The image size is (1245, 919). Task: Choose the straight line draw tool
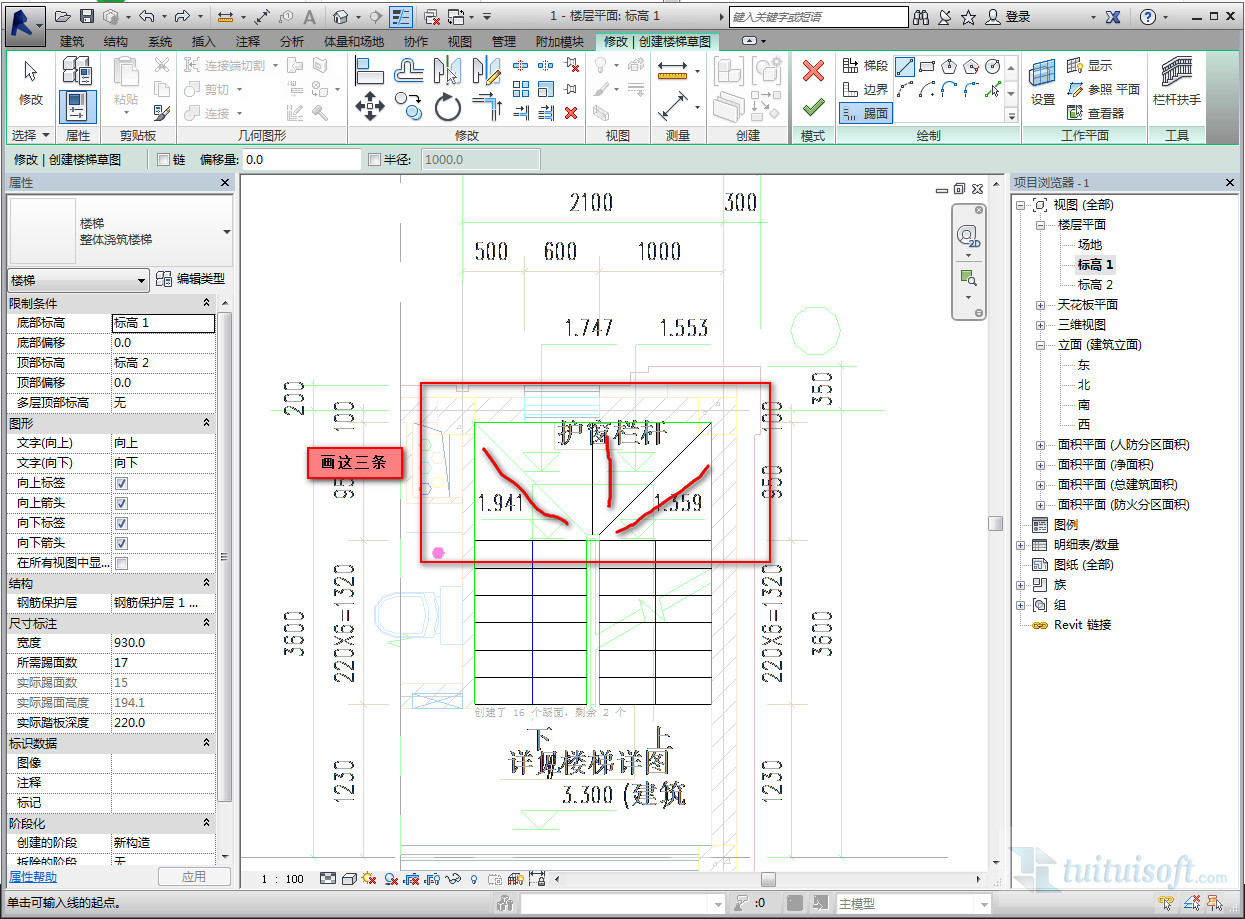(905, 67)
